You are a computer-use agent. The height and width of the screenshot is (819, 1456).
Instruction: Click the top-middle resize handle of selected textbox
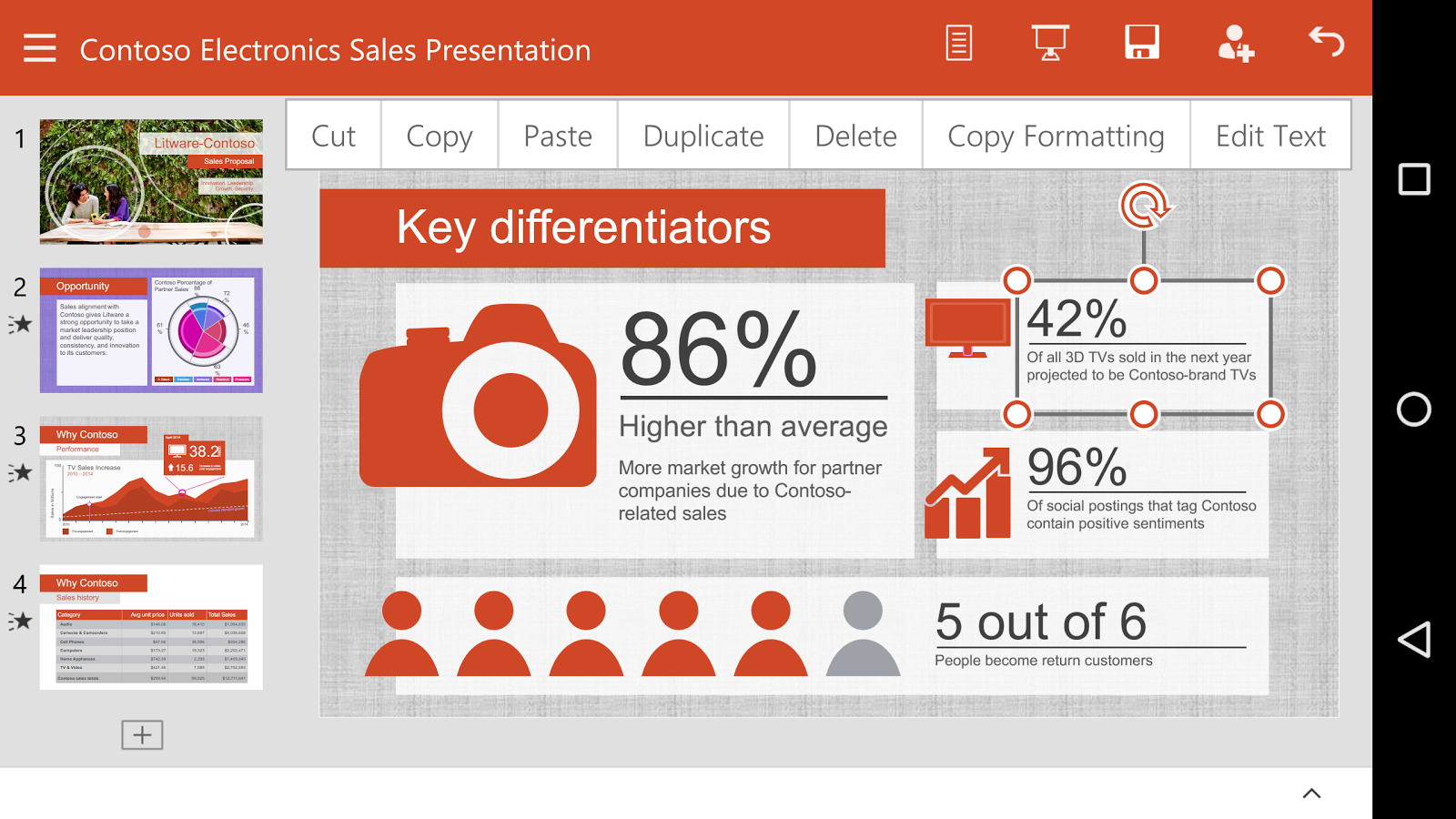pyautogui.click(x=1144, y=280)
